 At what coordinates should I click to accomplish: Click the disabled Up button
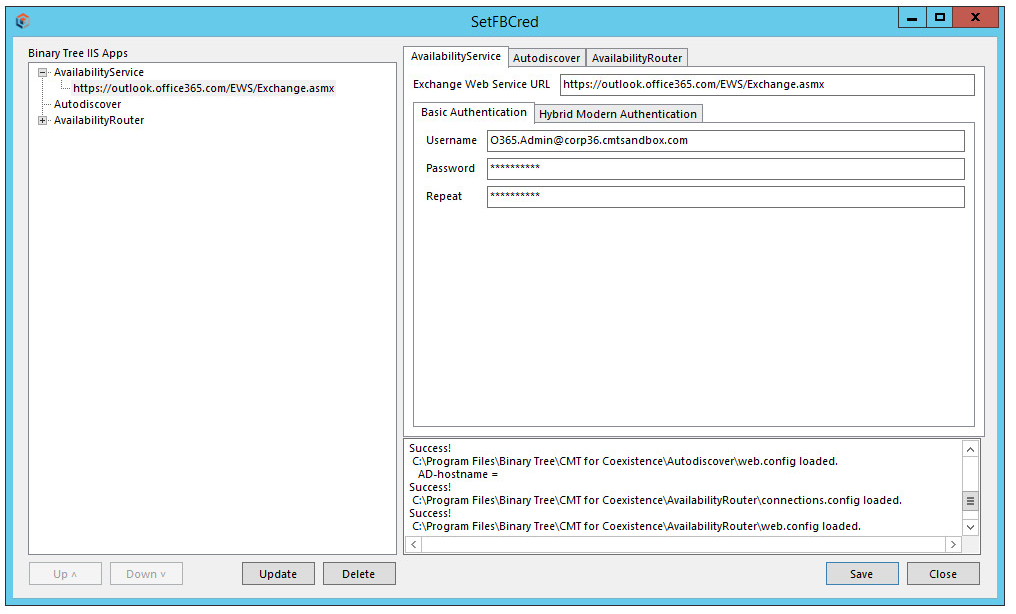(65, 574)
